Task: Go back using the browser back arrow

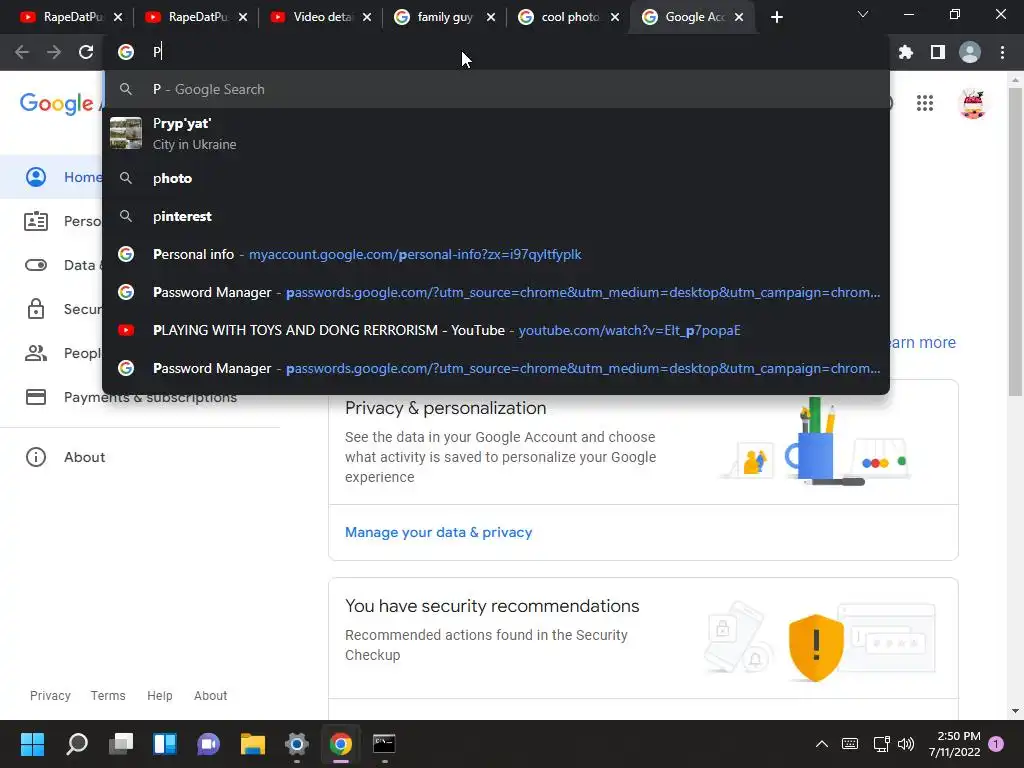Action: click(22, 52)
